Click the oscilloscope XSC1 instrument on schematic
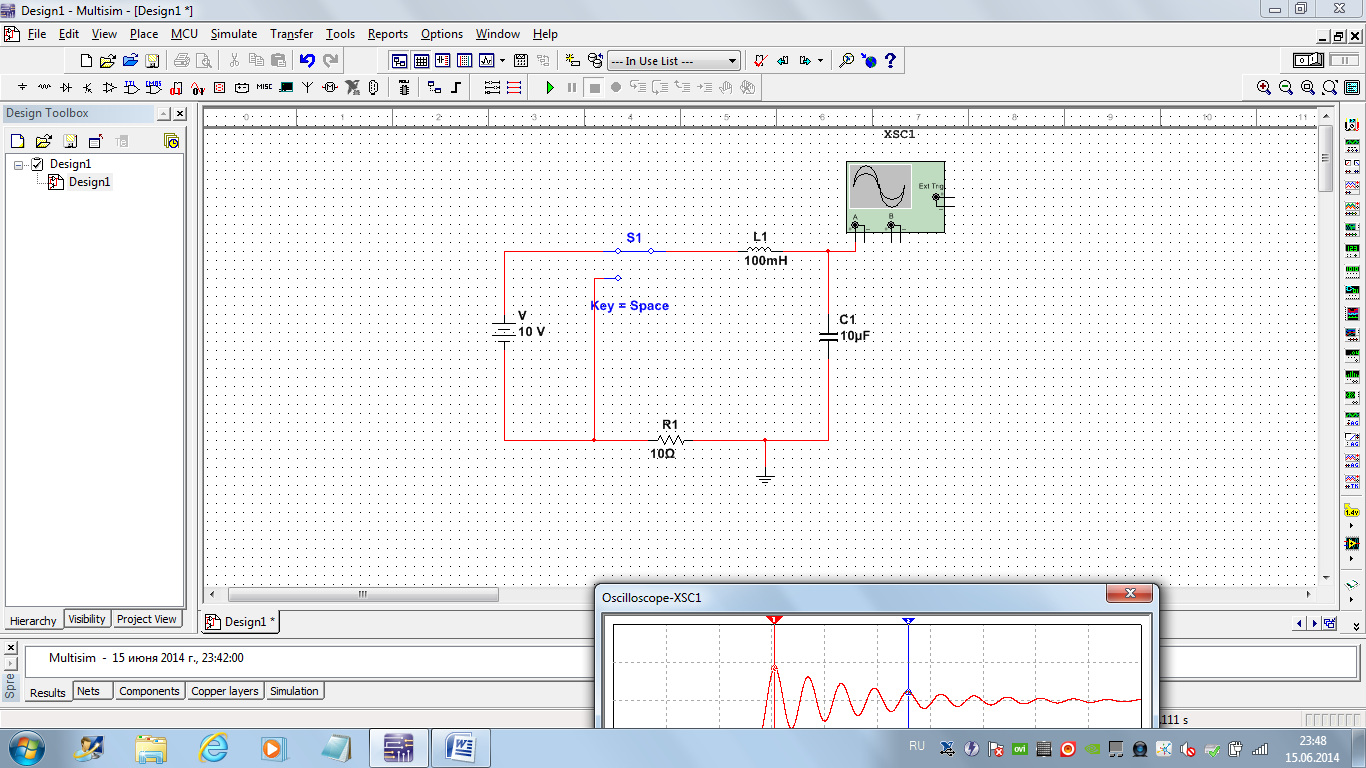Viewport: 1366px width, 768px height. pos(895,198)
